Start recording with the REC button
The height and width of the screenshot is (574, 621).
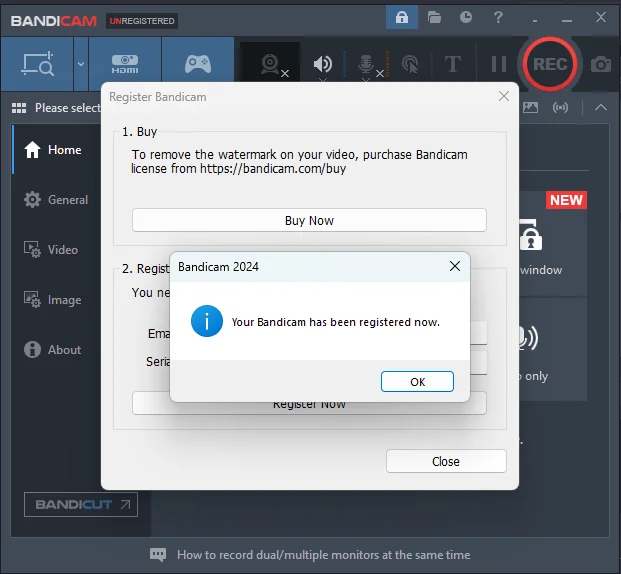pyautogui.click(x=550, y=64)
